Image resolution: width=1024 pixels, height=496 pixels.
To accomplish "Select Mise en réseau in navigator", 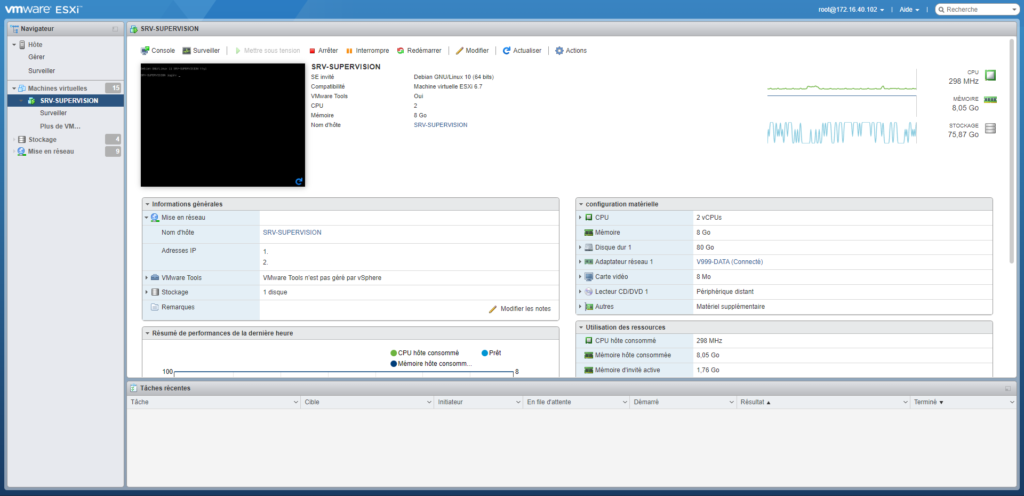I will [50, 151].
